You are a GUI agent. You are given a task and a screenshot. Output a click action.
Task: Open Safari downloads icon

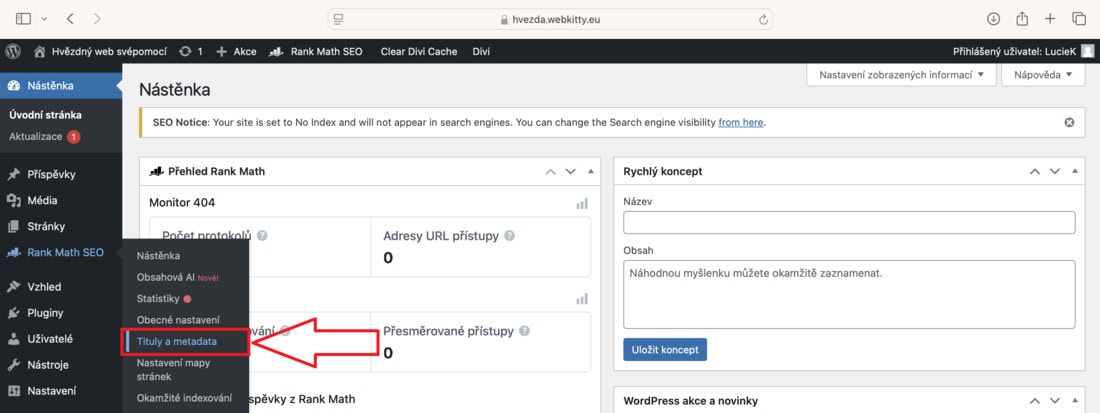point(993,19)
